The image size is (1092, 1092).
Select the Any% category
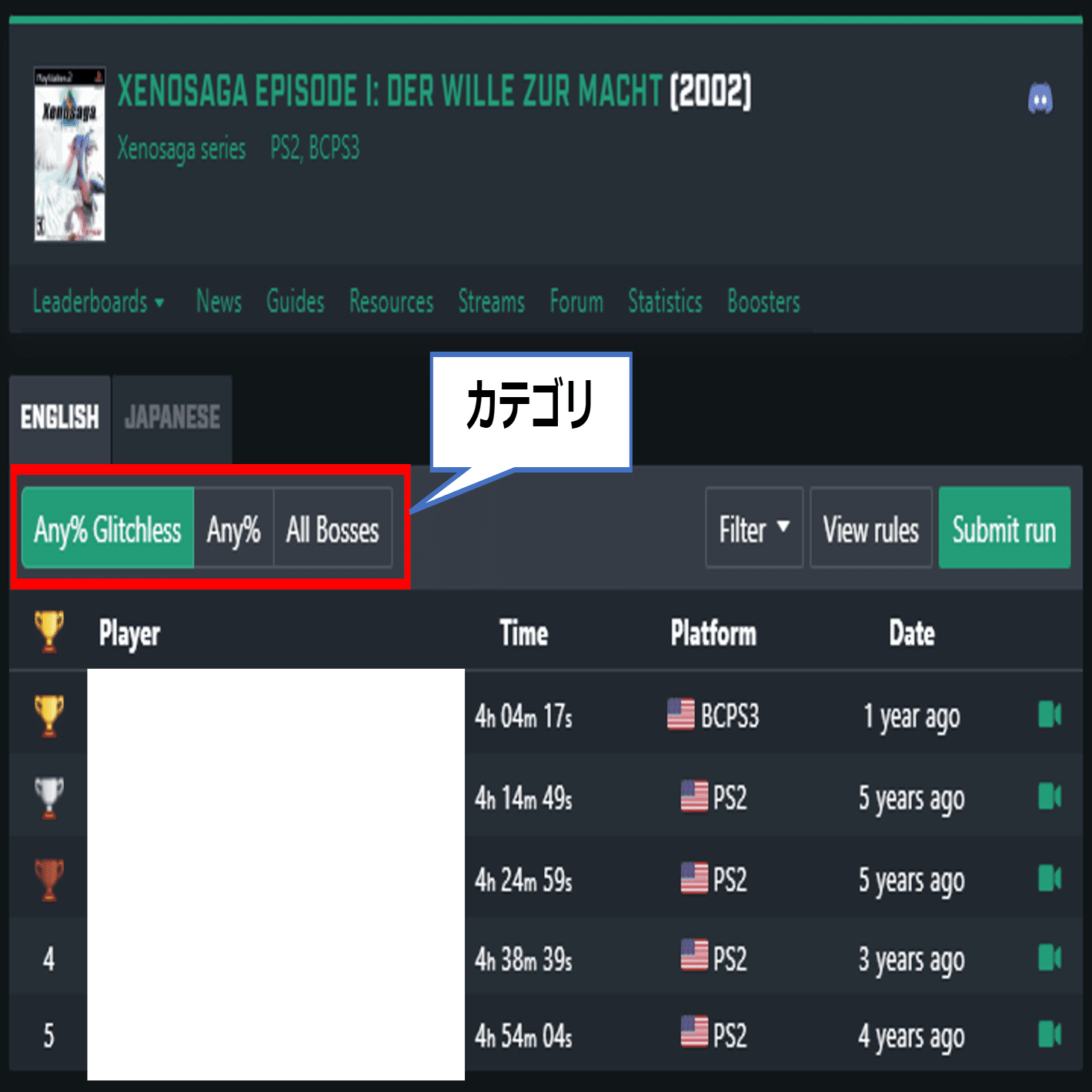pyautogui.click(x=234, y=529)
